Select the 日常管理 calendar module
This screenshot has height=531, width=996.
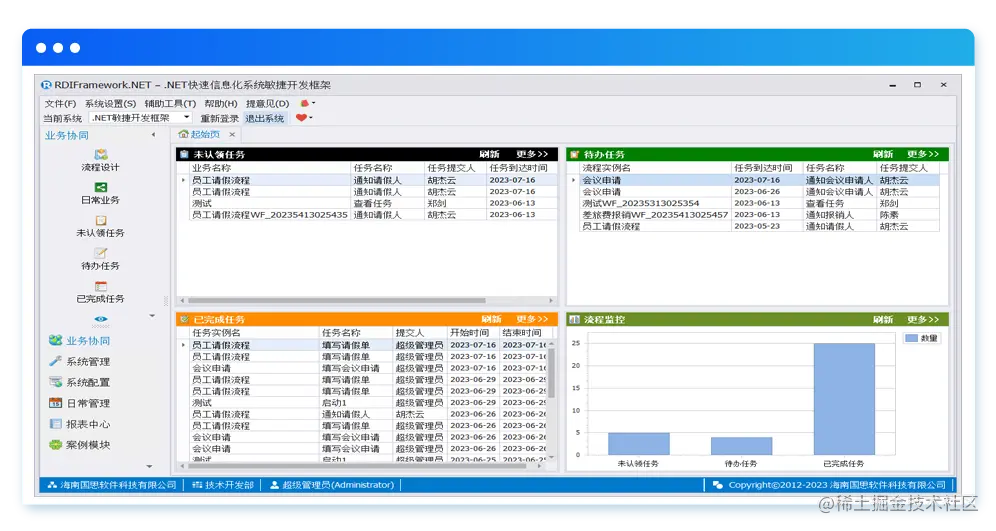pyautogui.click(x=79, y=403)
